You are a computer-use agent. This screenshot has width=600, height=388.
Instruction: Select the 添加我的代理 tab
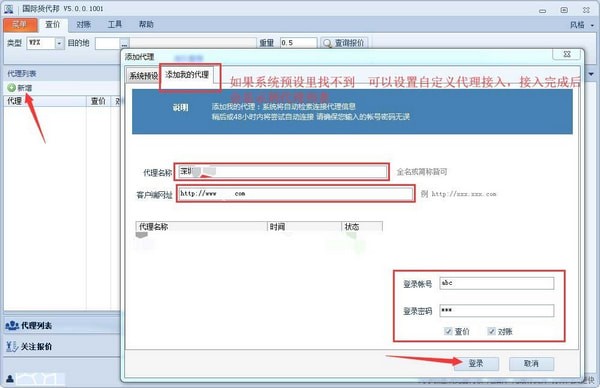(x=187, y=75)
